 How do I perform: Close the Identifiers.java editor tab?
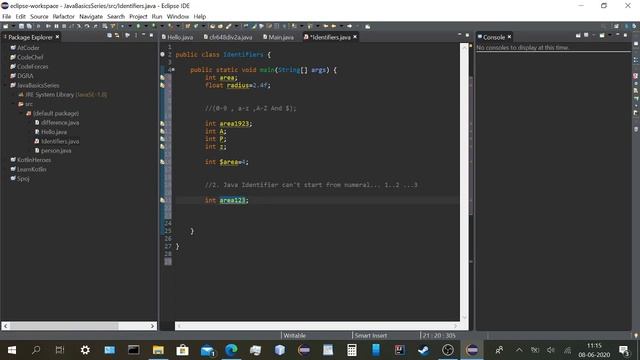point(355,37)
